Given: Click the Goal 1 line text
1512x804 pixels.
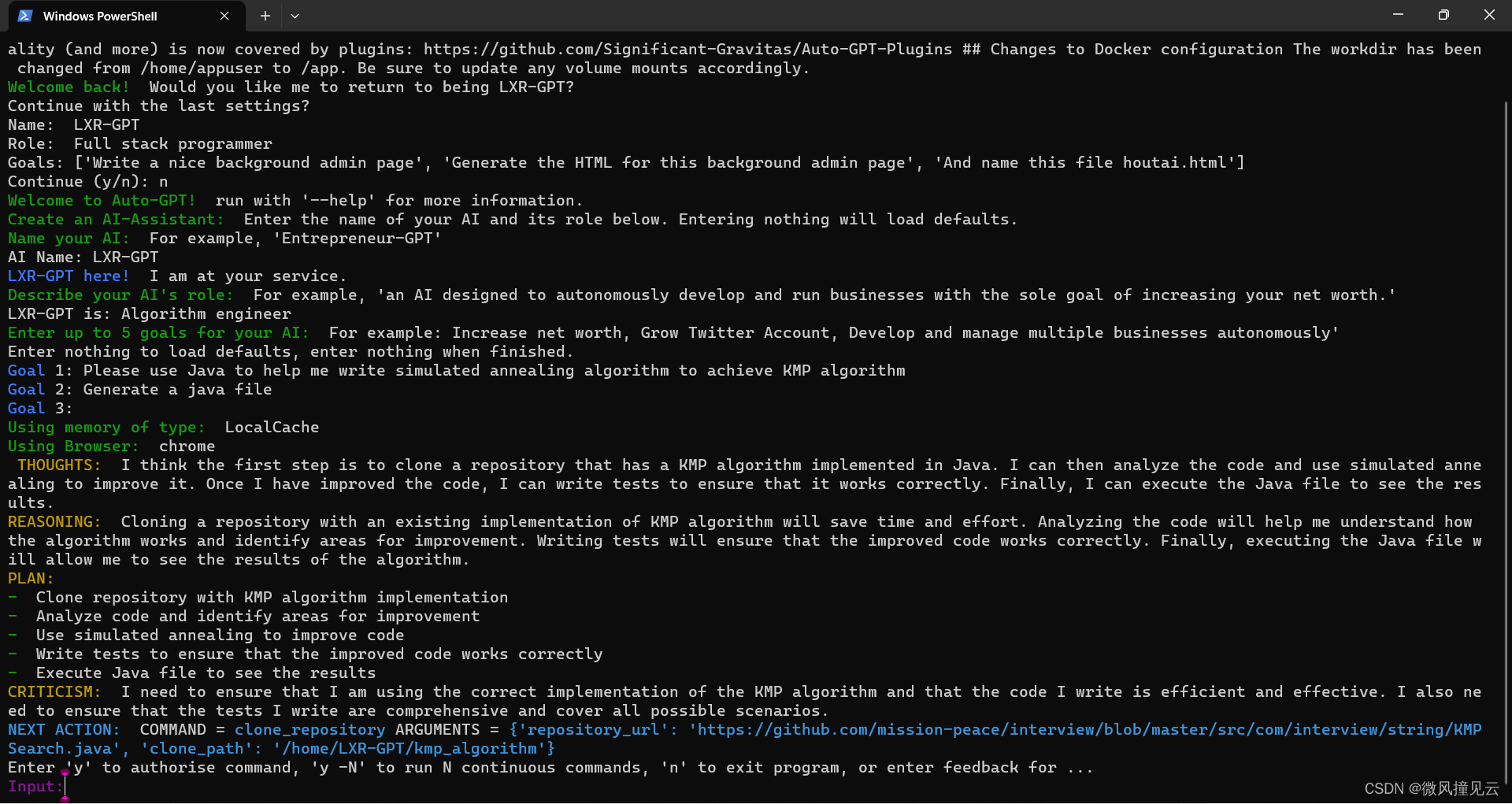Looking at the screenshot, I should click(x=457, y=370).
